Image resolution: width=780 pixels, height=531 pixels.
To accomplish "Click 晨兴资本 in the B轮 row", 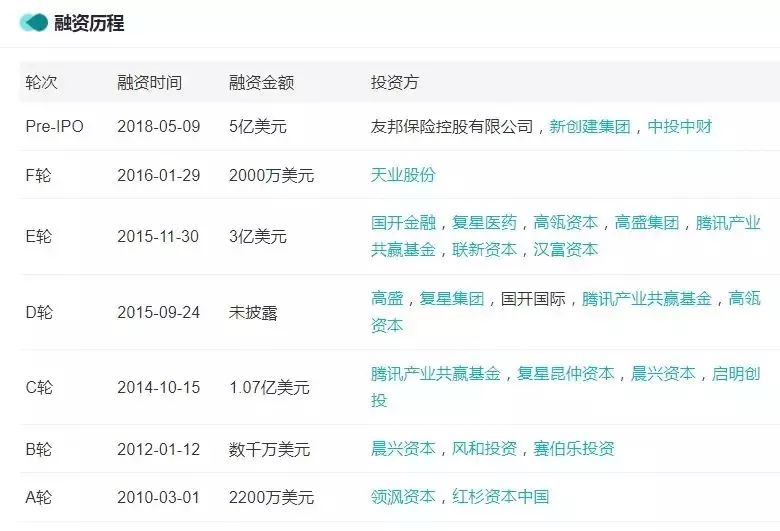I will coord(403,449).
